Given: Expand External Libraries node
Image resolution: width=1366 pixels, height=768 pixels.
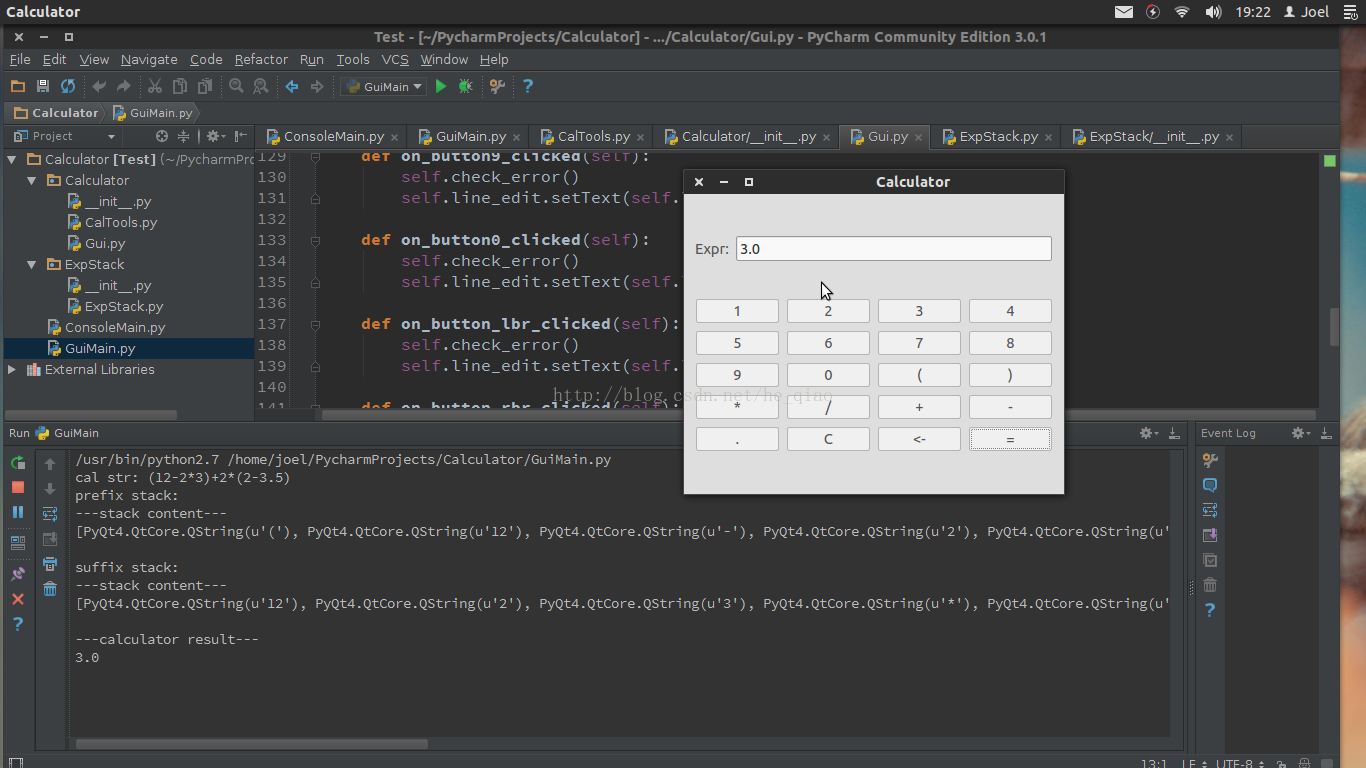Looking at the screenshot, I should pyautogui.click(x=12, y=369).
